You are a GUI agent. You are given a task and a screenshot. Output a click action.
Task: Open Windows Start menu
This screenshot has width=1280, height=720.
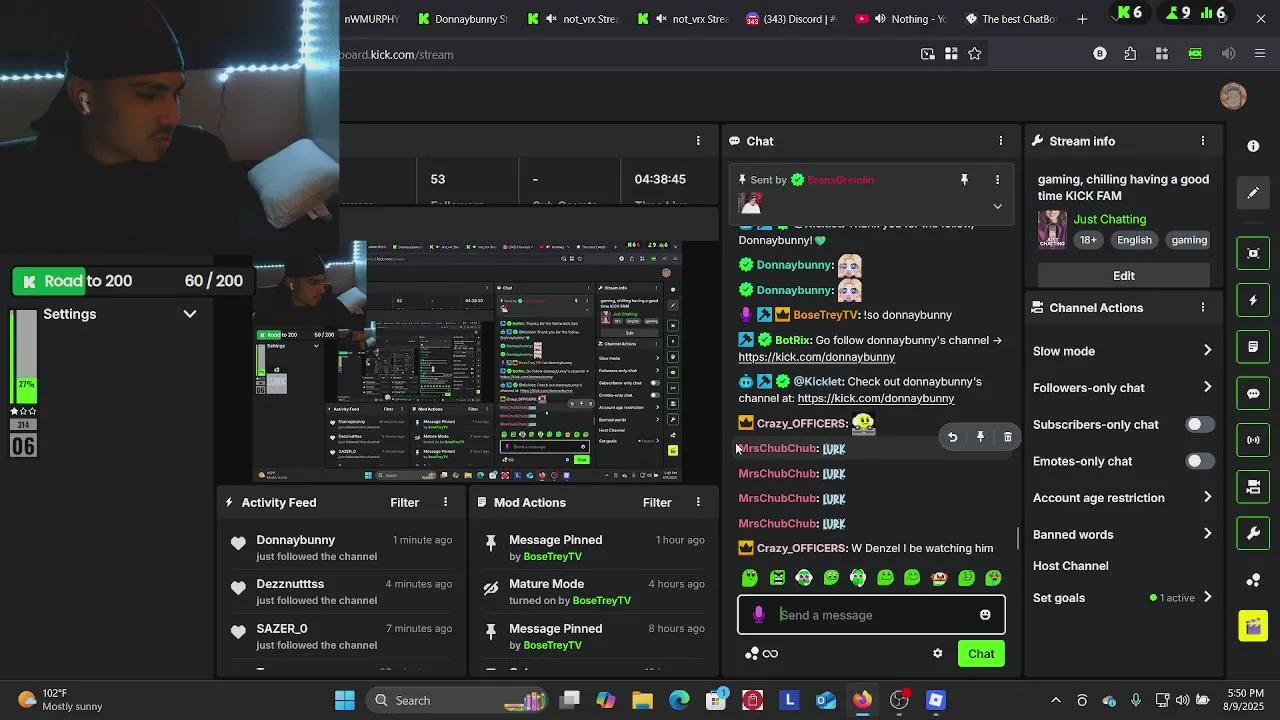[x=345, y=700]
